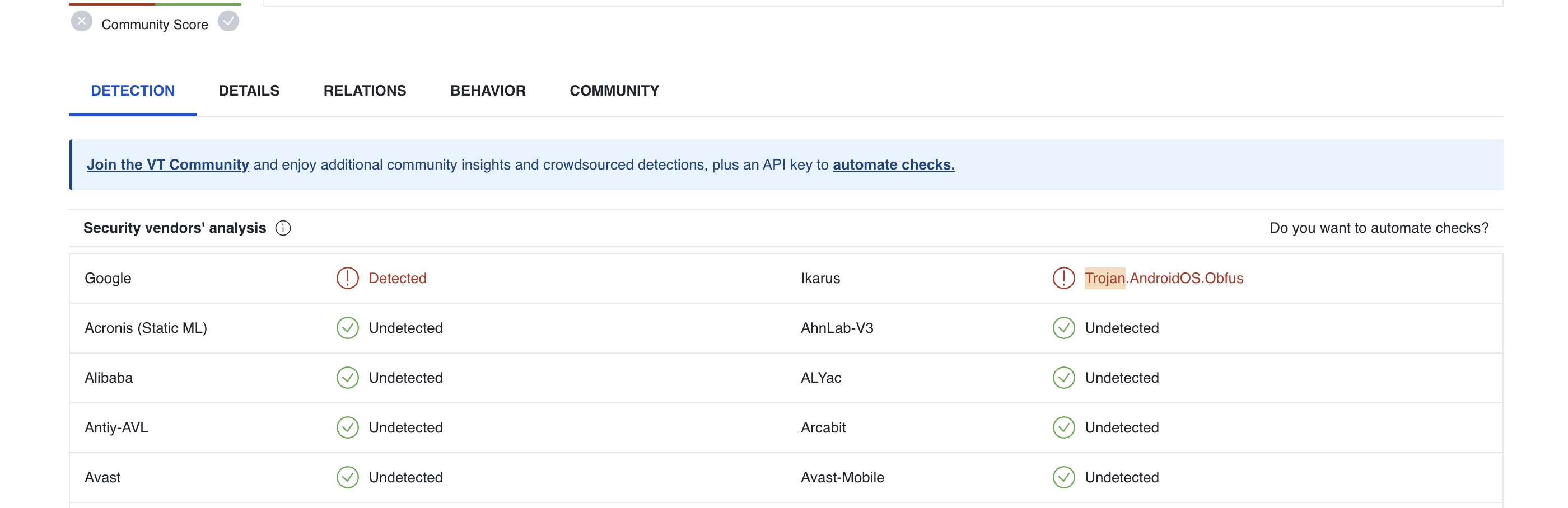Click the red Detected result for Google
The image size is (1568, 508).
tap(398, 278)
